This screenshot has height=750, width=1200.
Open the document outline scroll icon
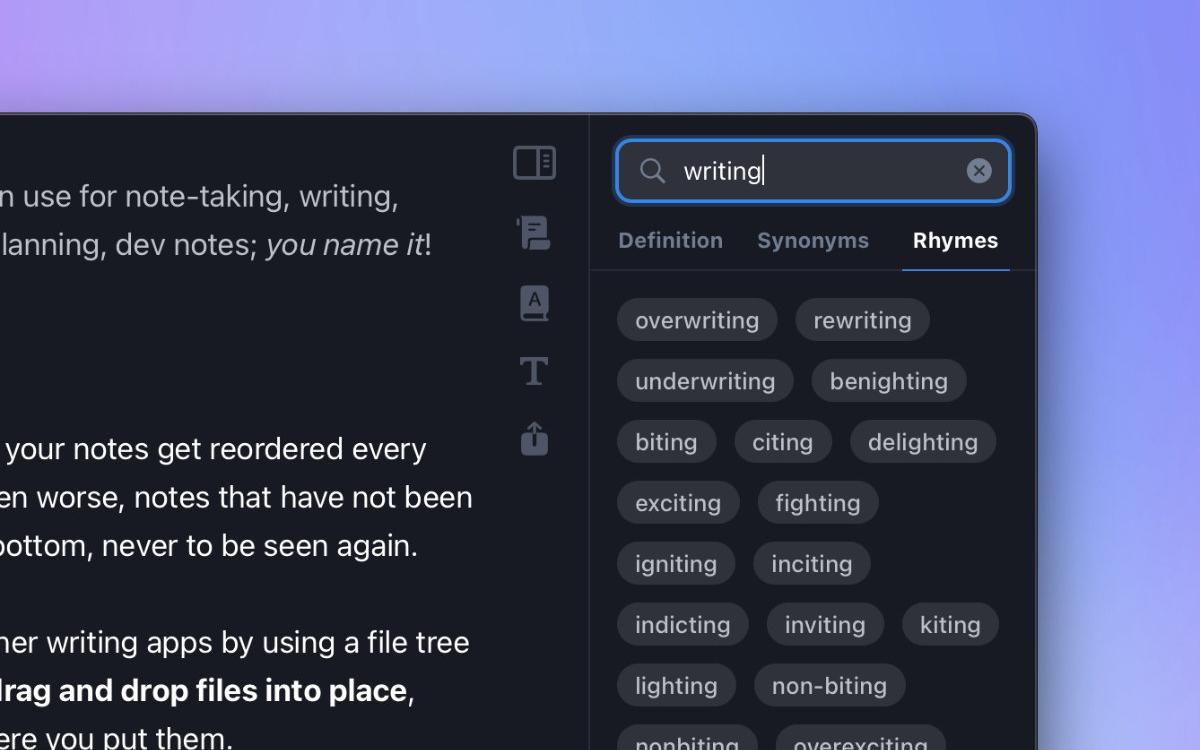click(x=534, y=233)
